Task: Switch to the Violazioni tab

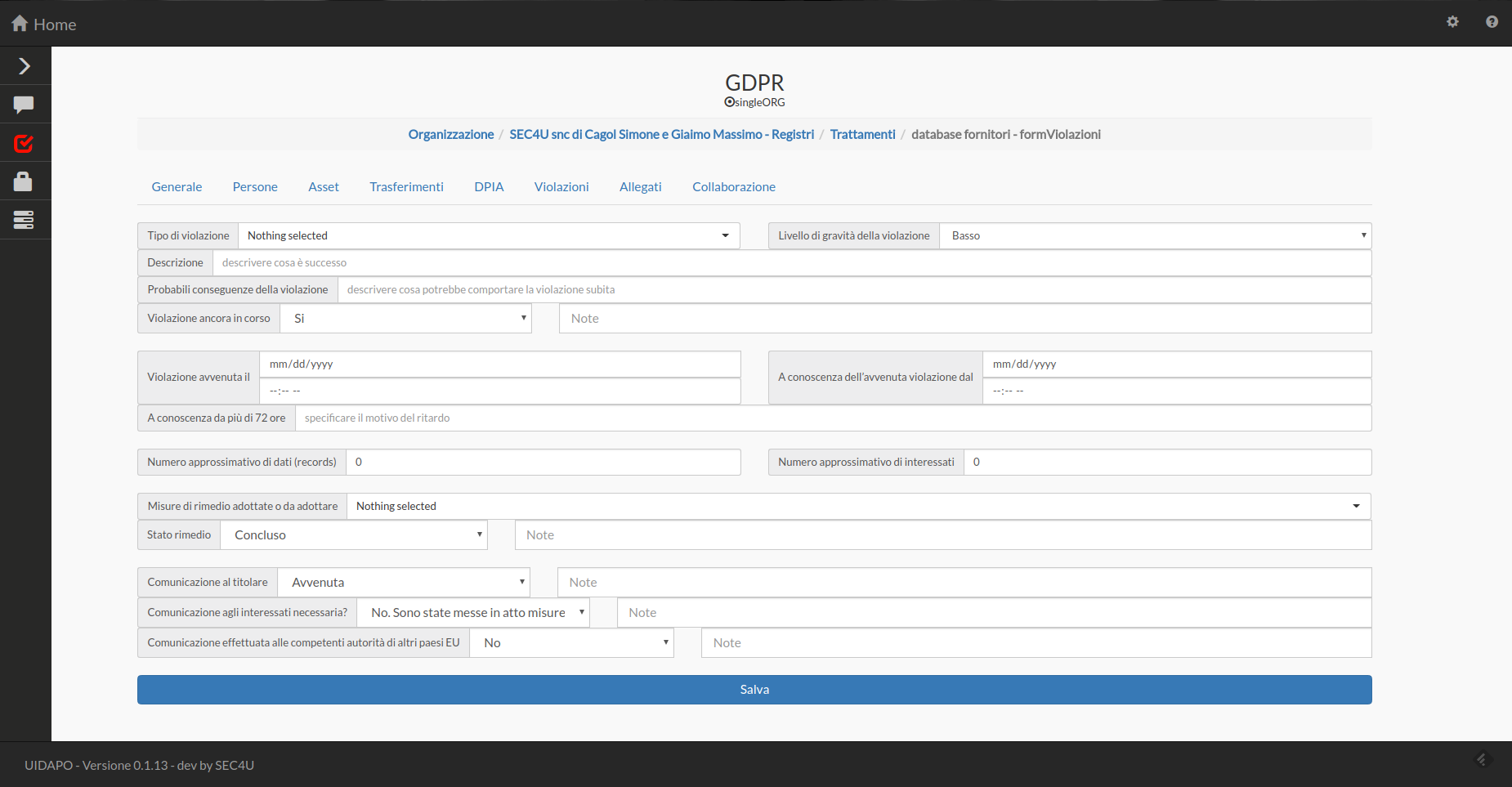Action: [x=561, y=187]
